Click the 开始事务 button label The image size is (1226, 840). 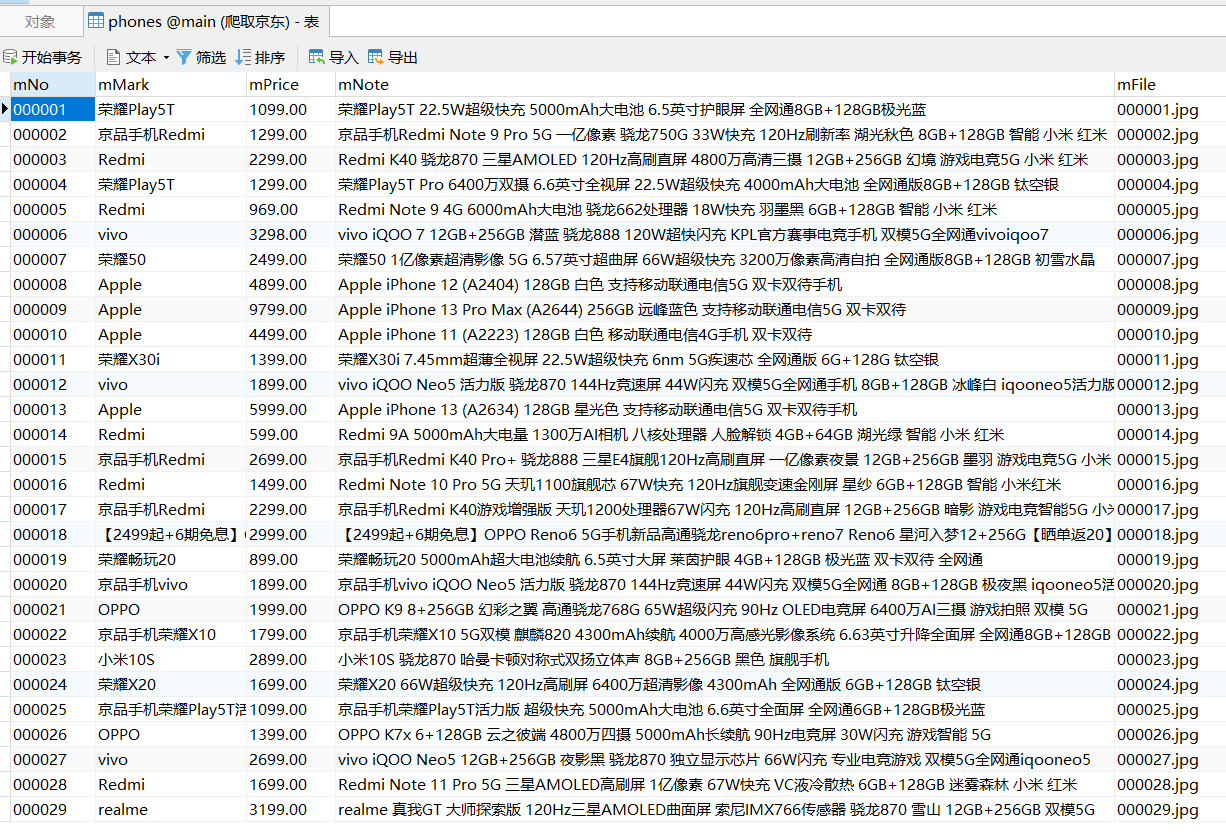[52, 57]
